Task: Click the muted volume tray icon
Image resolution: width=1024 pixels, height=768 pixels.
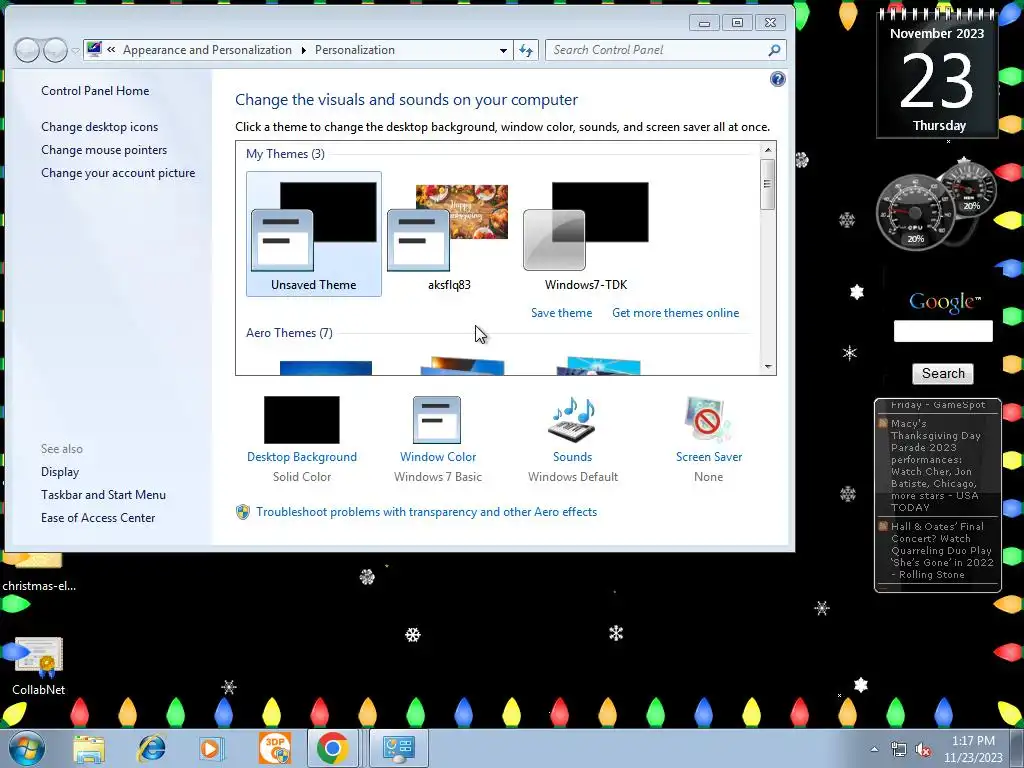Action: coord(923,750)
